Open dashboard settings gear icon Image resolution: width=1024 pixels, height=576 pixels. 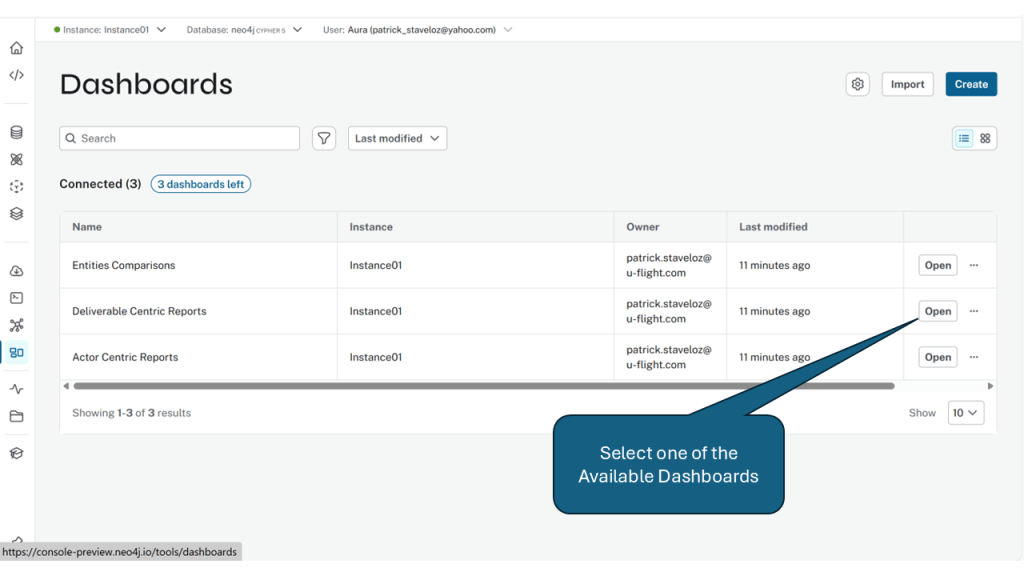click(857, 84)
